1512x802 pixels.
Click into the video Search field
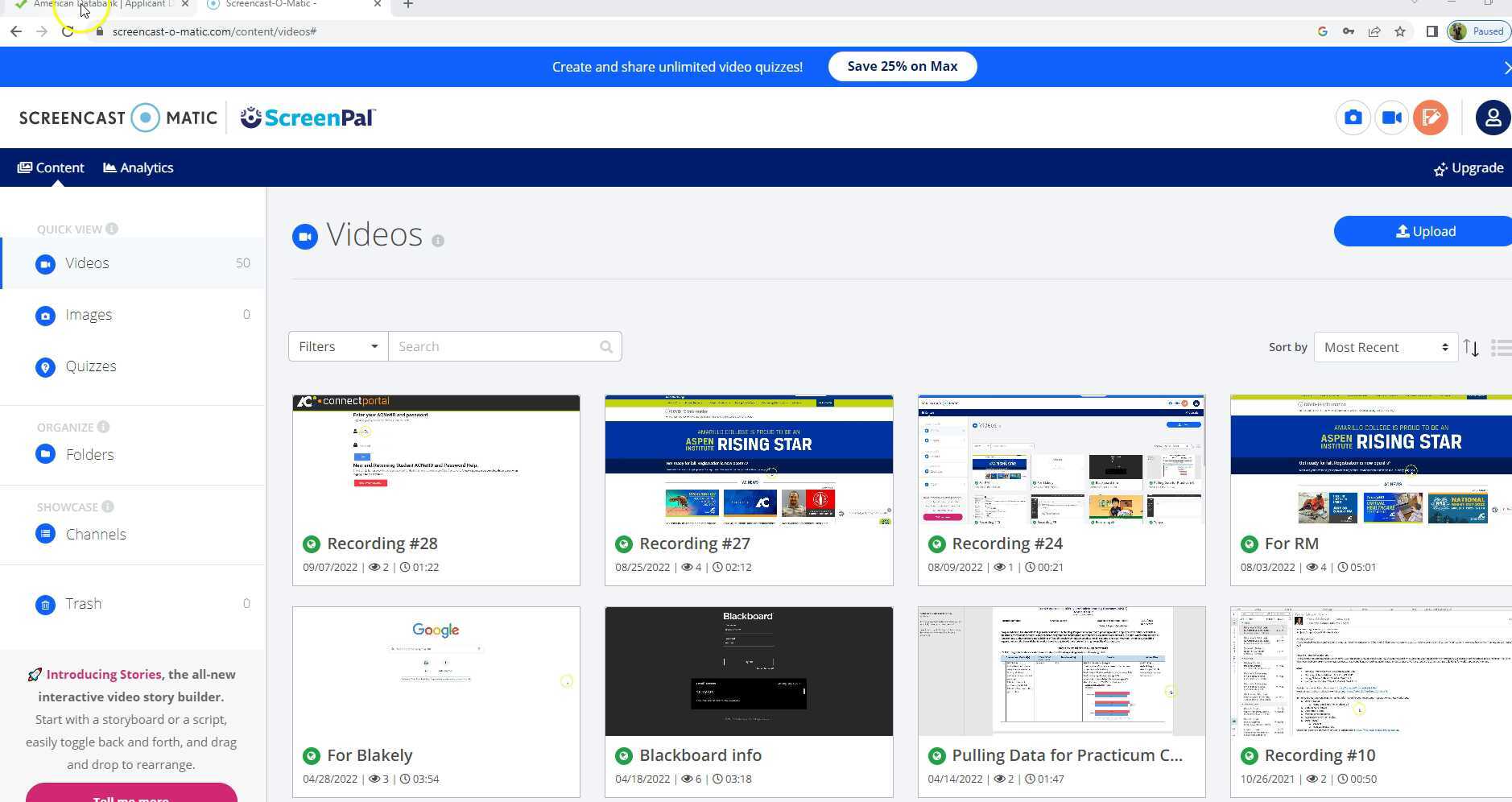(495, 347)
